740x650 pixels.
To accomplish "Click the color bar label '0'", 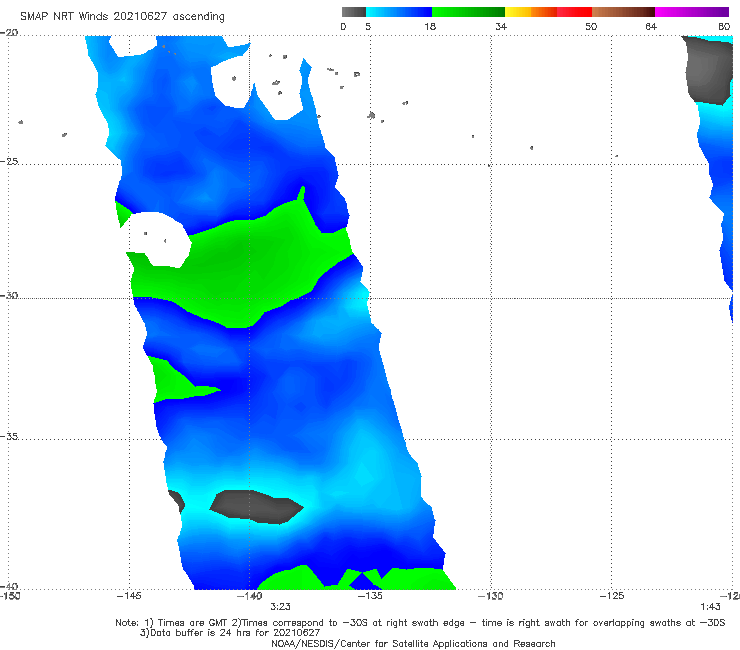I will (343, 26).
